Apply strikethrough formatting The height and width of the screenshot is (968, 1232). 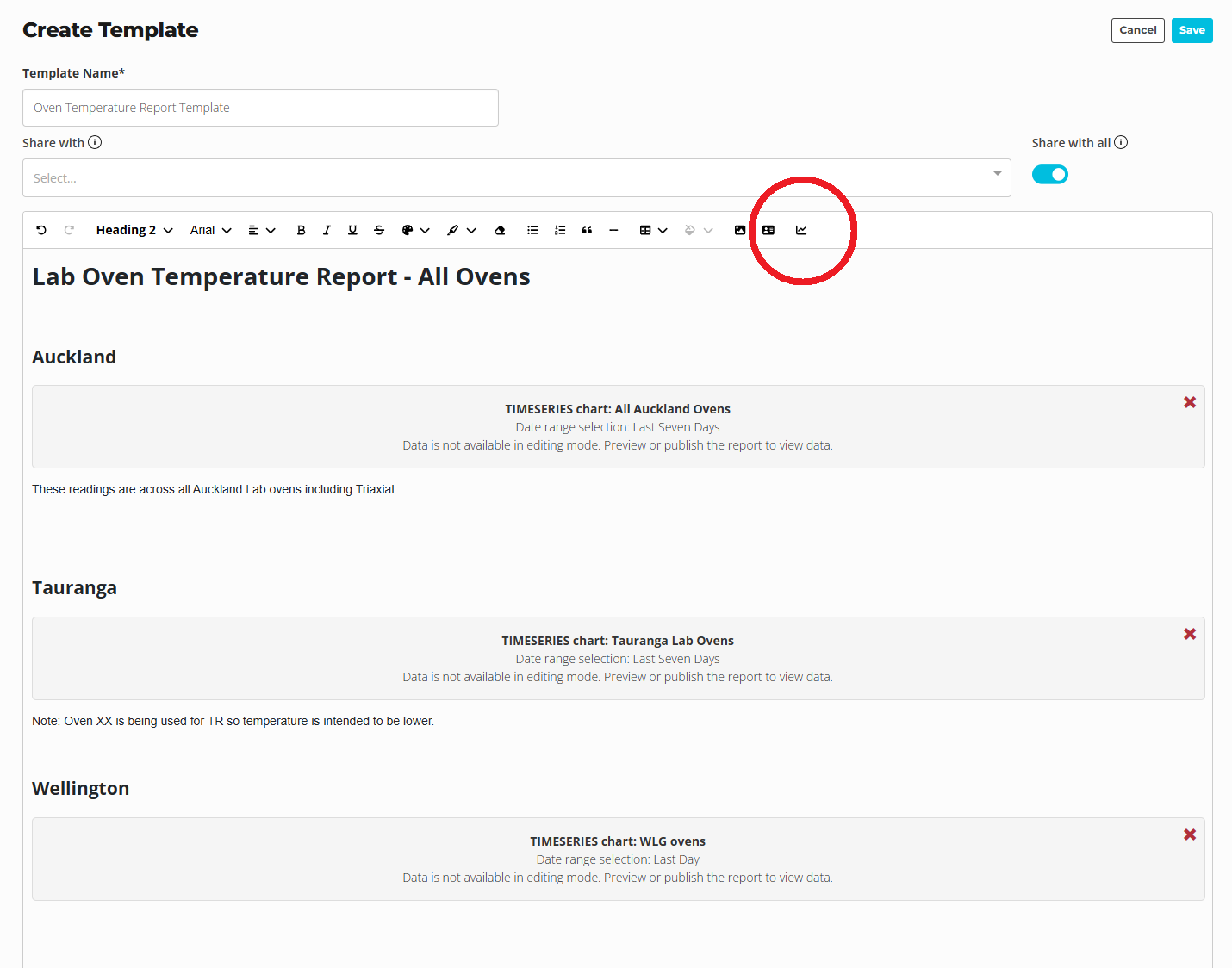379,230
